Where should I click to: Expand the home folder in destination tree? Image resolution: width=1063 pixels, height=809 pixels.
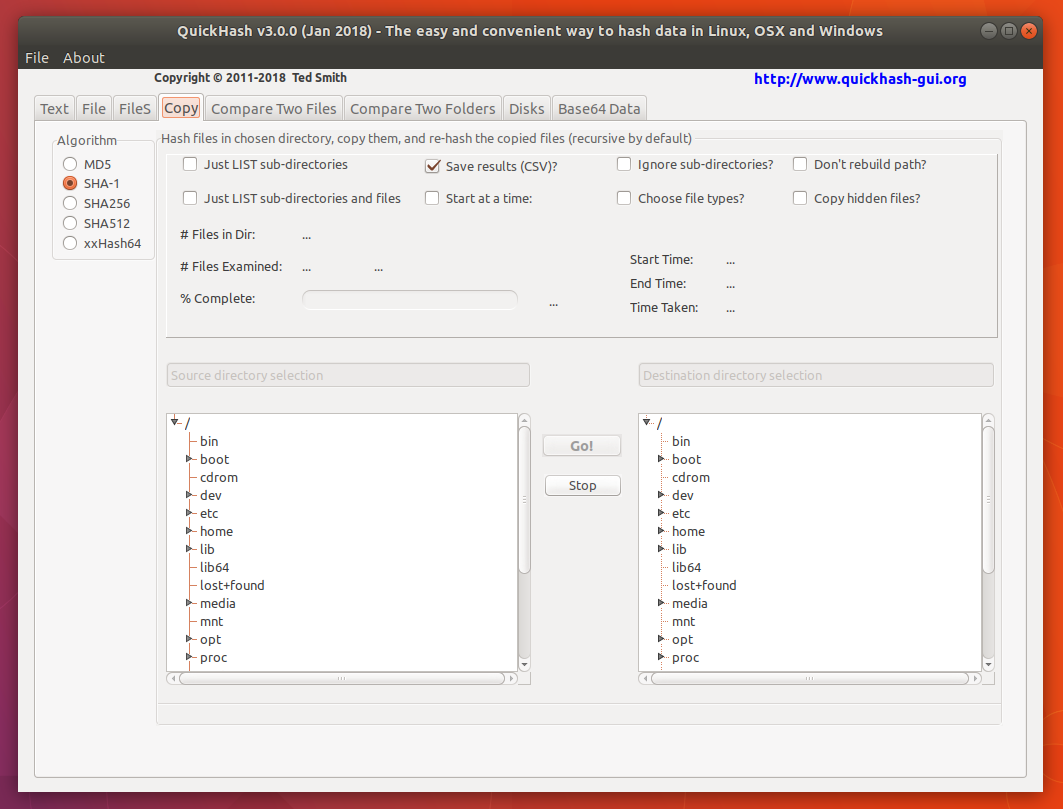[x=660, y=531]
